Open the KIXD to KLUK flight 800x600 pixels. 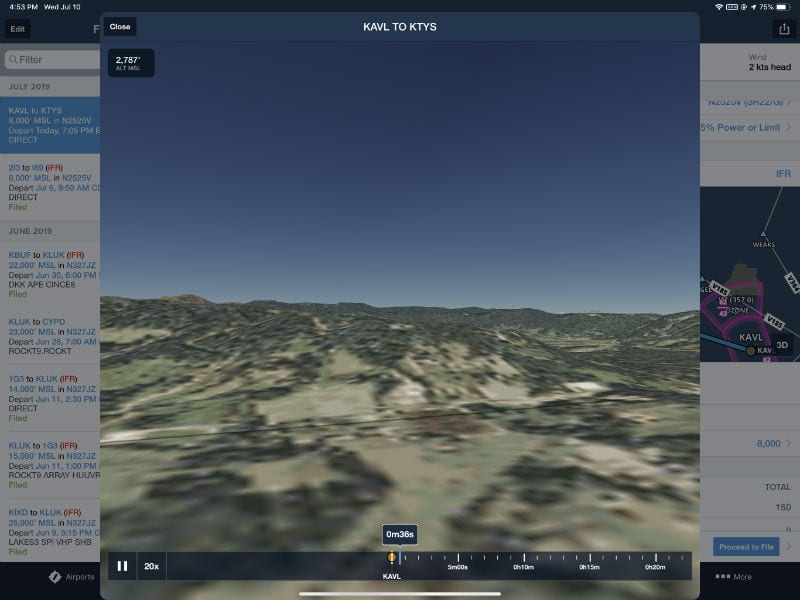click(x=50, y=532)
